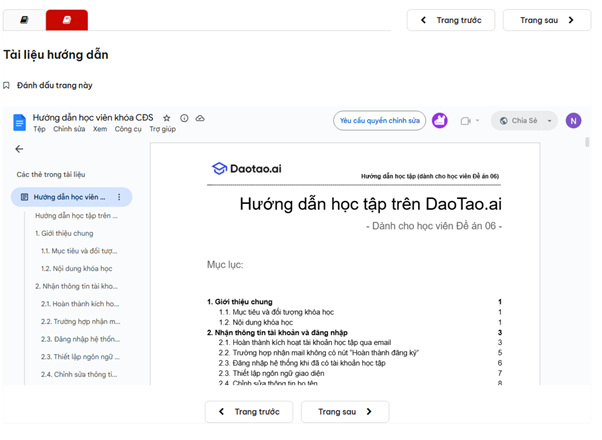Click the bottom Trang trước button

click(x=249, y=412)
